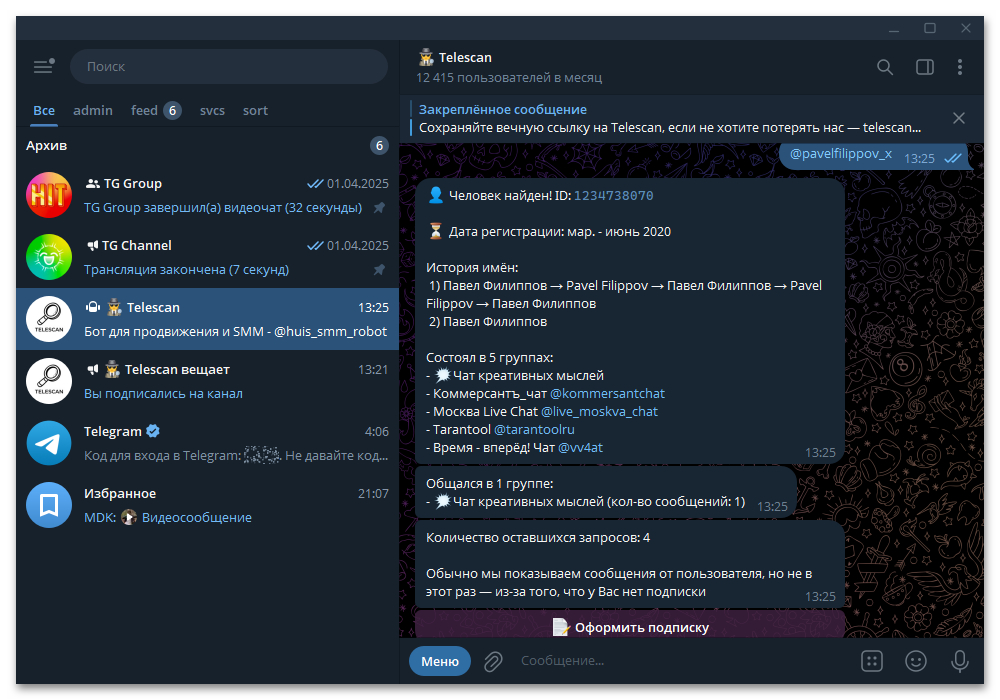Click pinned icon on TG Group row
Screen dimensions: 1000x700
tap(379, 208)
